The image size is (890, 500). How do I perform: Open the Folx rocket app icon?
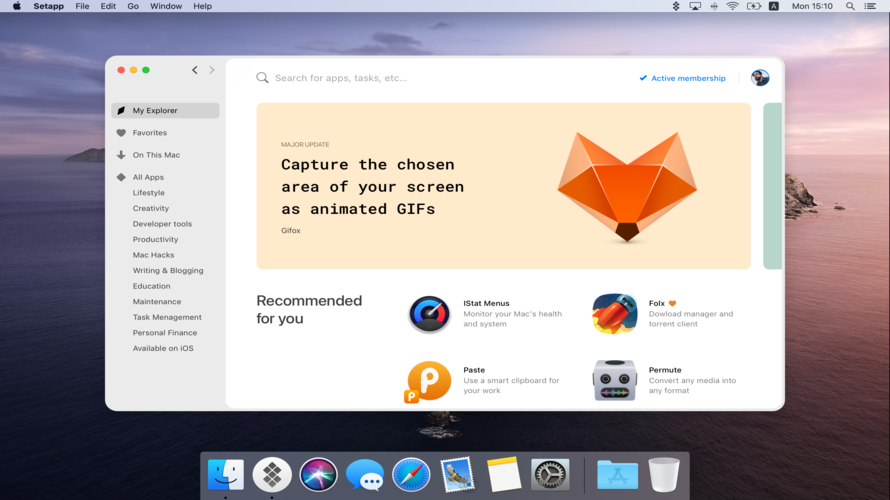(x=615, y=314)
